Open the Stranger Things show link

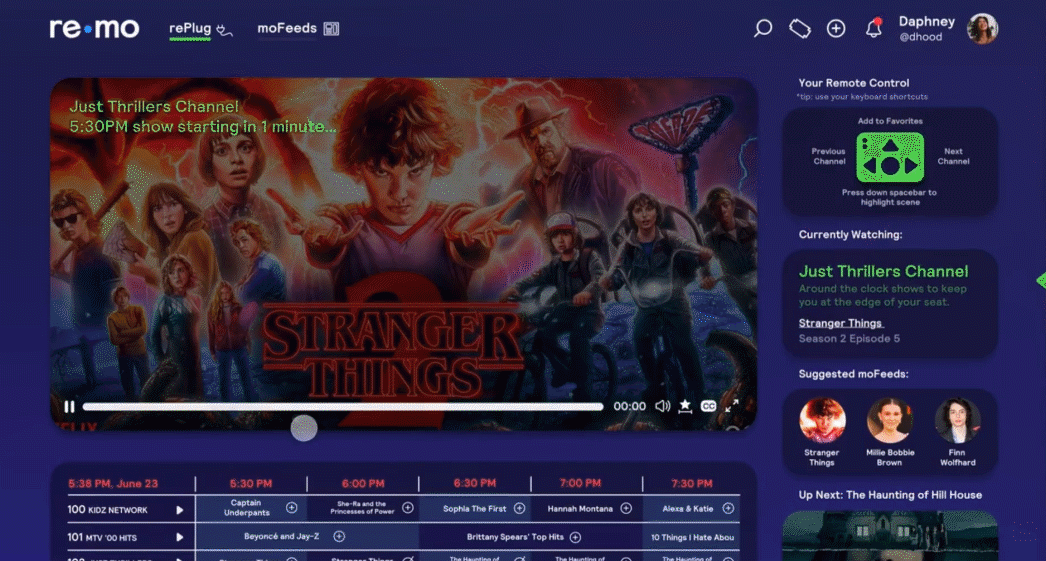pos(841,323)
